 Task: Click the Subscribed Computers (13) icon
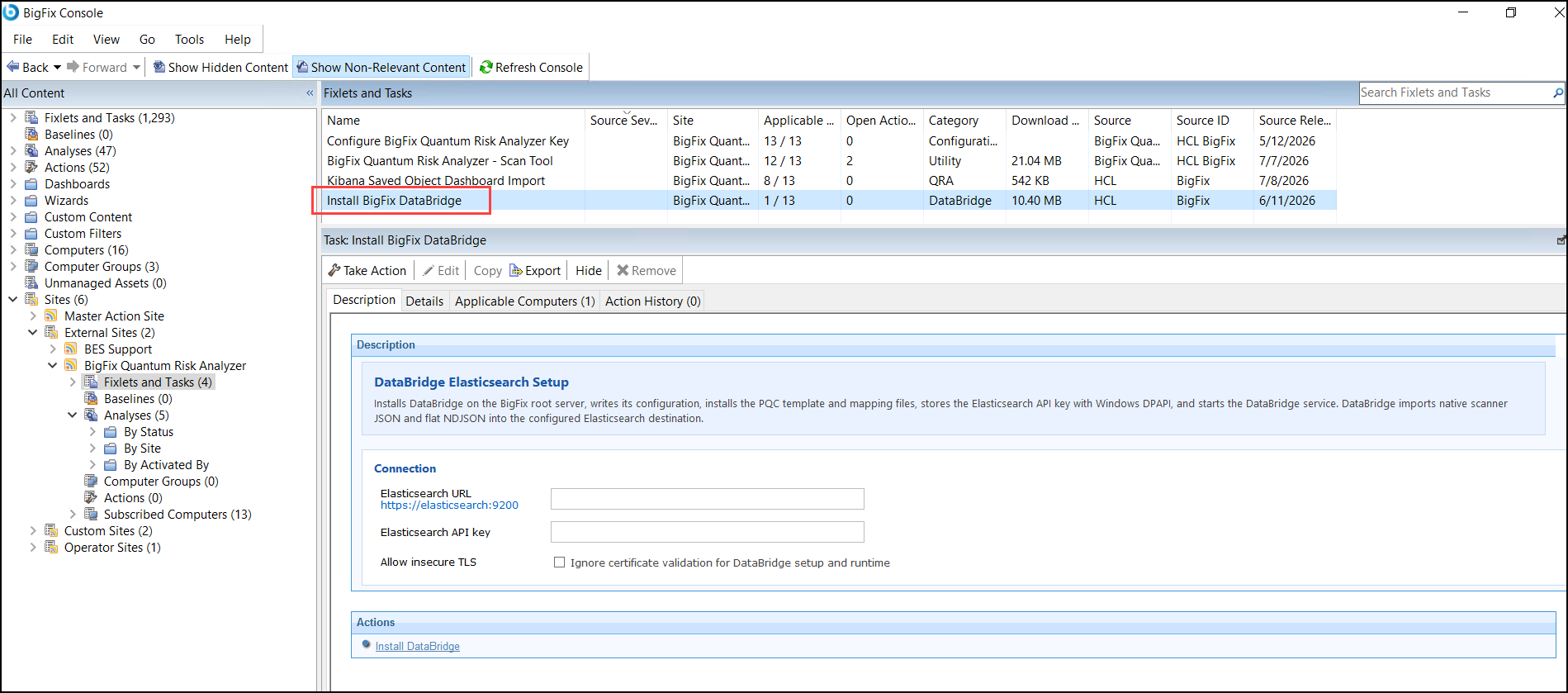[x=91, y=515]
